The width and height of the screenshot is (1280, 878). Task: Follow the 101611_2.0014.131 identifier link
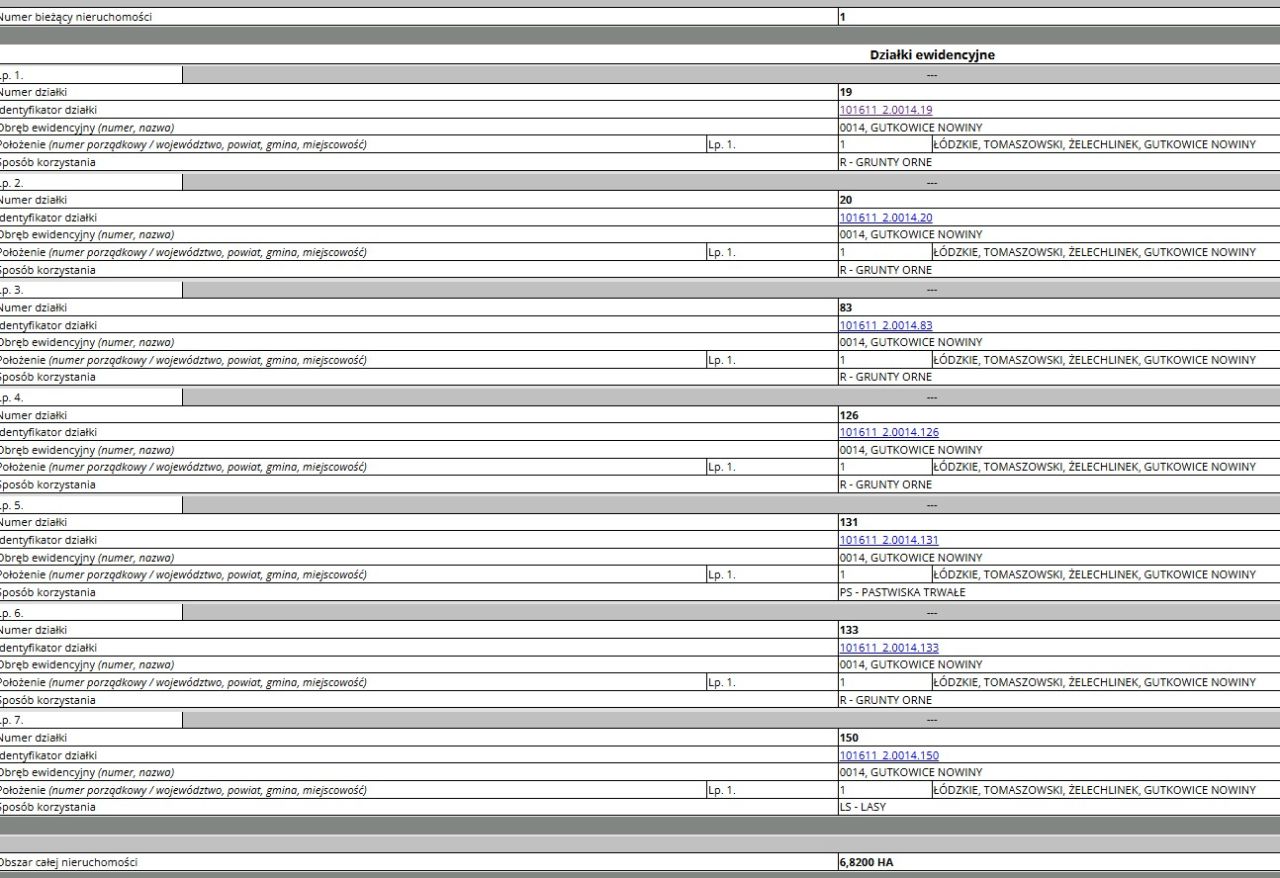tap(889, 540)
